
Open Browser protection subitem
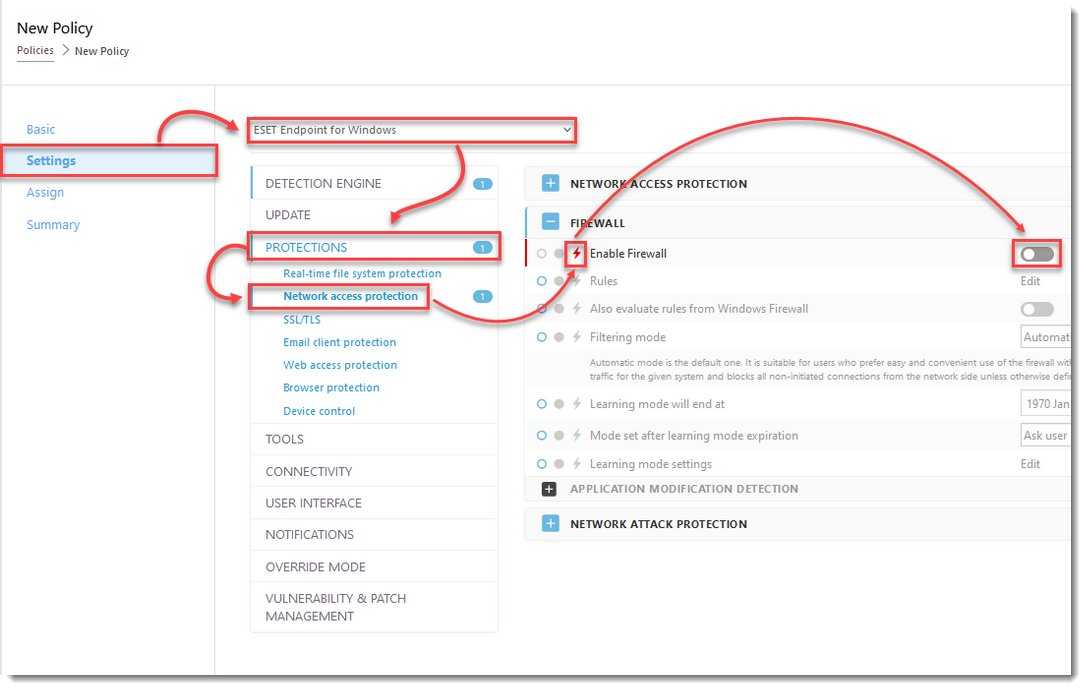coord(331,388)
